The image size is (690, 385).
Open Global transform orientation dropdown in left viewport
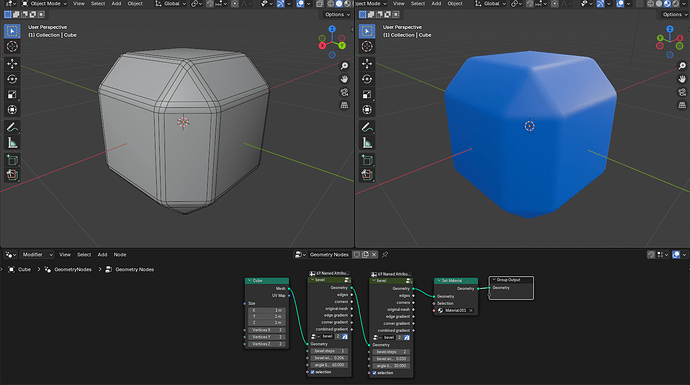pos(171,4)
